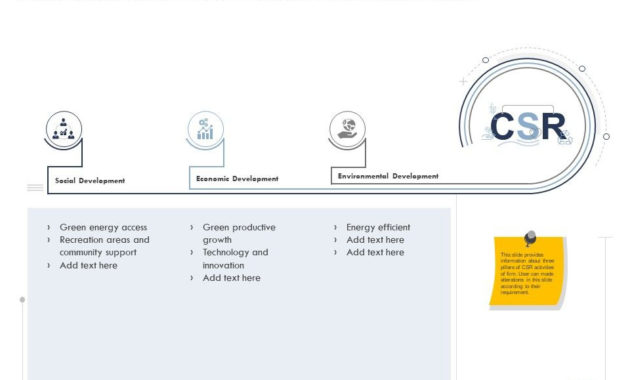Click 'Add text here' under Economic Development
630x380 pixels.
point(231,278)
